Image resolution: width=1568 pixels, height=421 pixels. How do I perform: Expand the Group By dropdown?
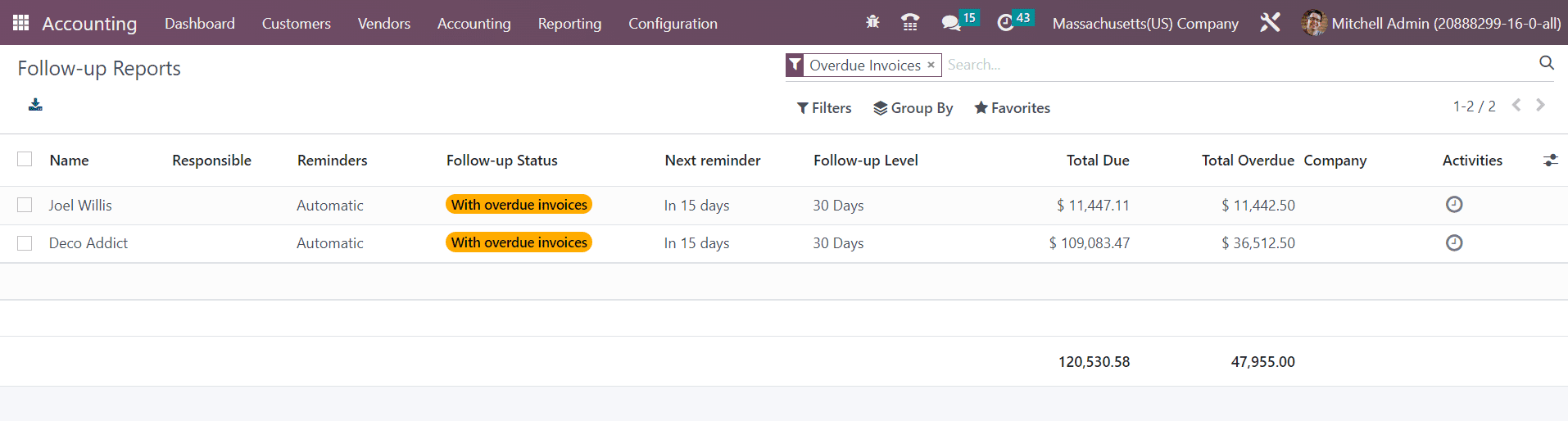(x=913, y=108)
